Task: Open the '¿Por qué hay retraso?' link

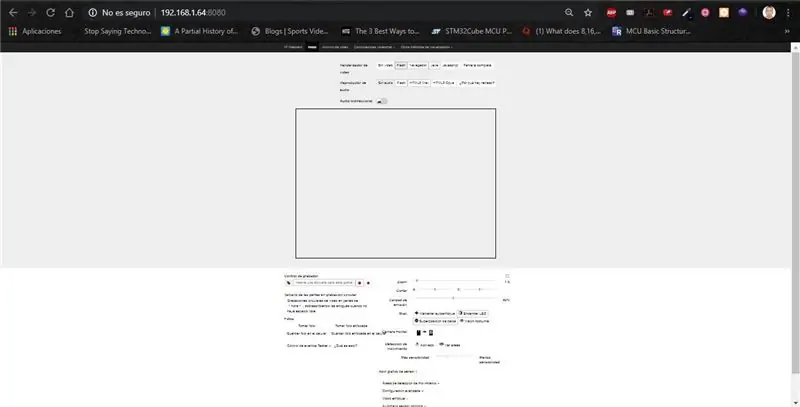Action: point(477,83)
